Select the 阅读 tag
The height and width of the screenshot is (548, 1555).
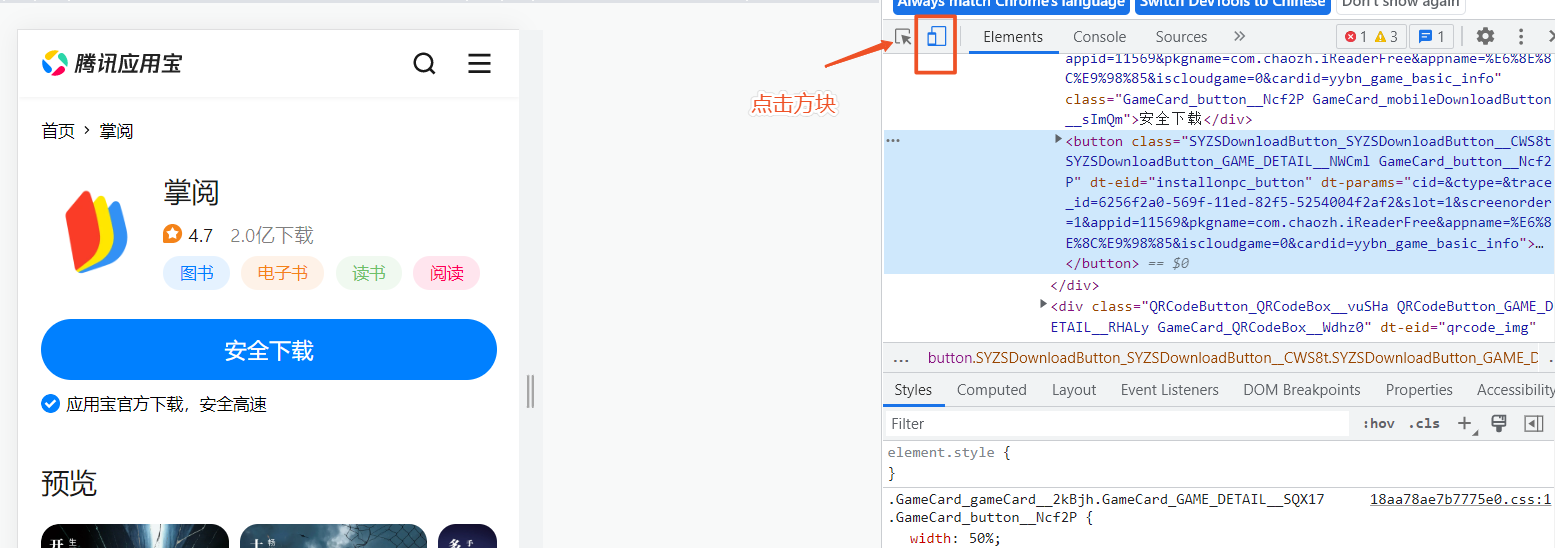(x=446, y=273)
